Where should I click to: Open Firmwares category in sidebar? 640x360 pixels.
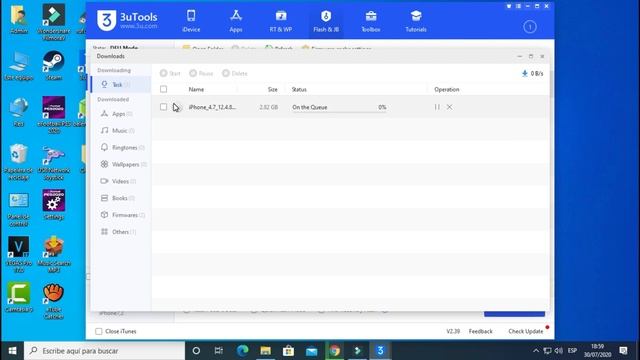coord(121,215)
